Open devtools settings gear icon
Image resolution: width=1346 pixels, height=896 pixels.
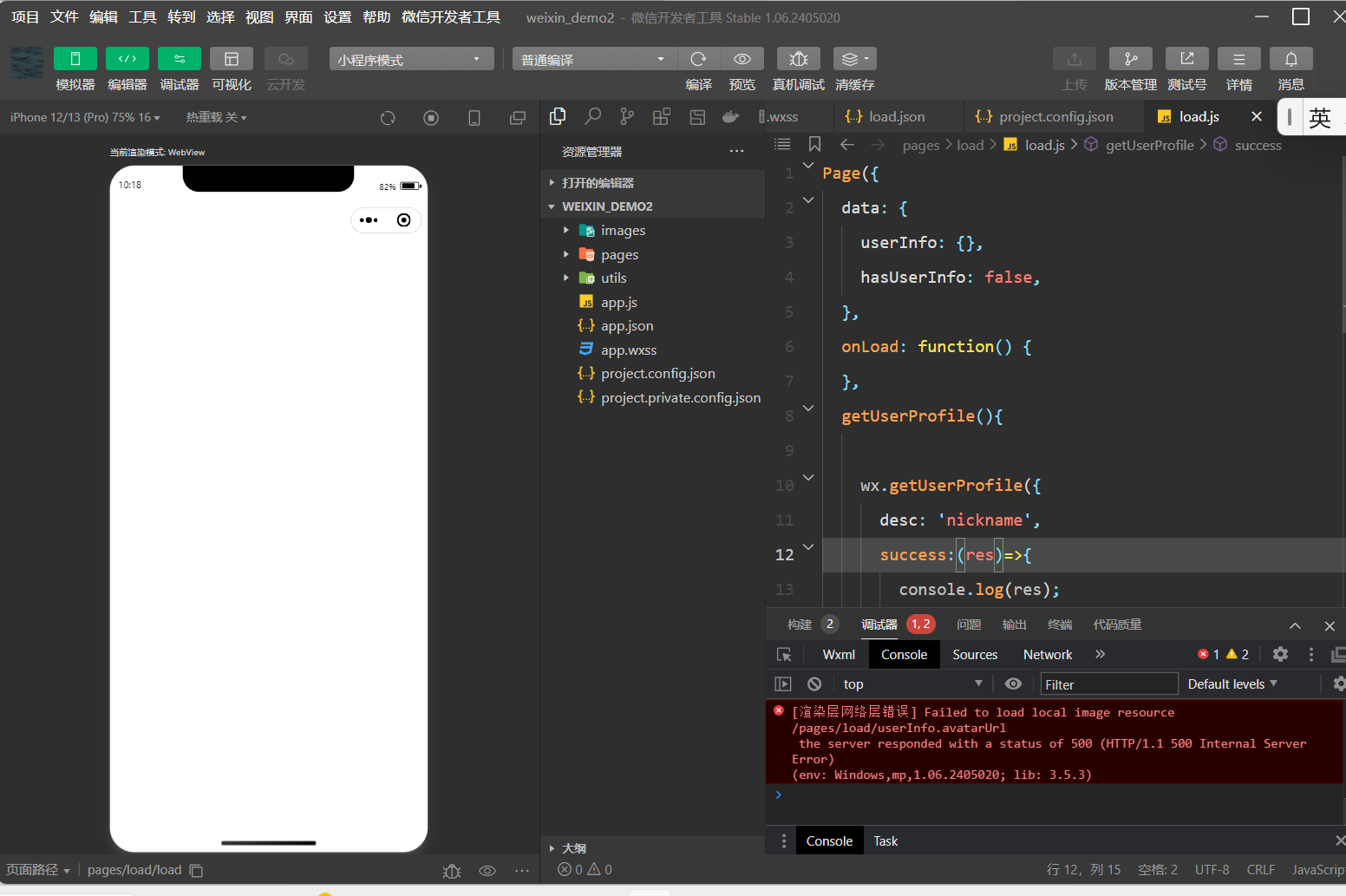[1280, 654]
